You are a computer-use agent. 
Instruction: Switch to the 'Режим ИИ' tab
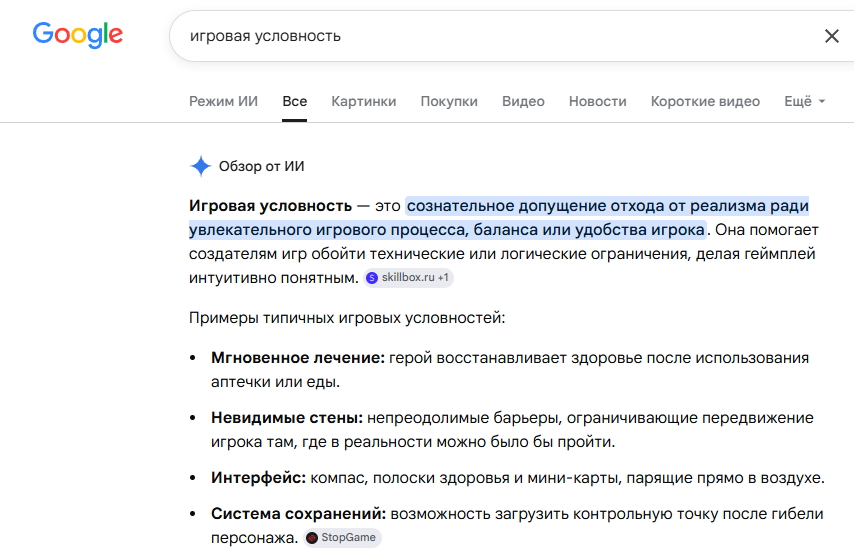[x=223, y=101]
